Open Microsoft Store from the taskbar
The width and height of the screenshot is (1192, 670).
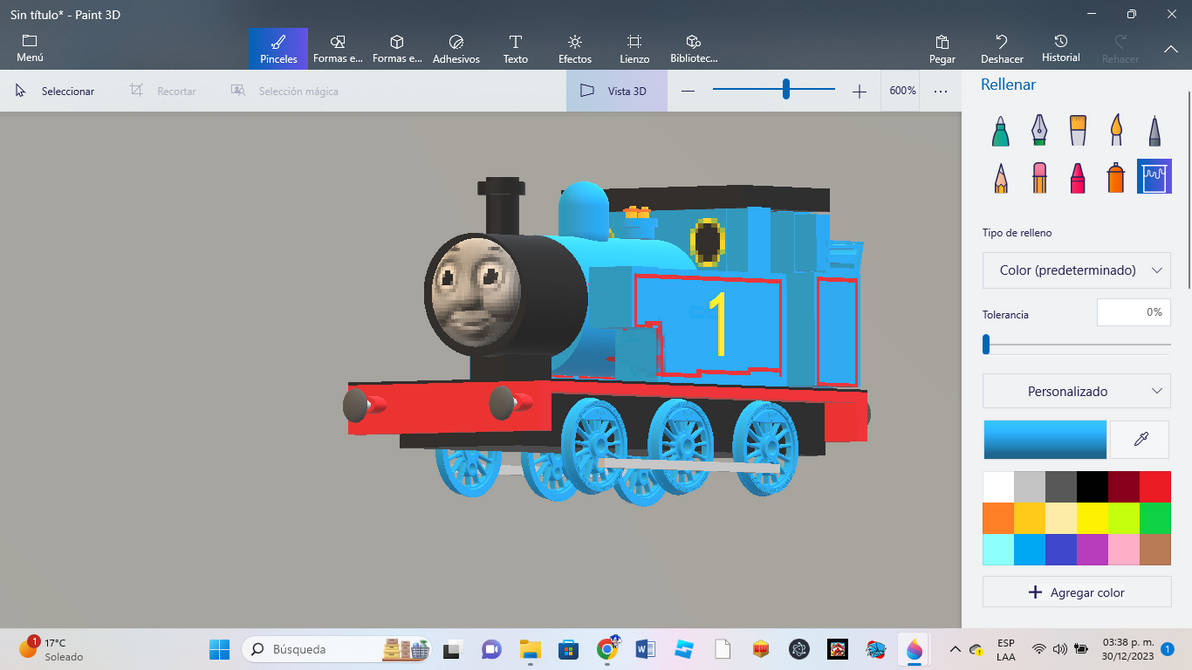pos(568,649)
